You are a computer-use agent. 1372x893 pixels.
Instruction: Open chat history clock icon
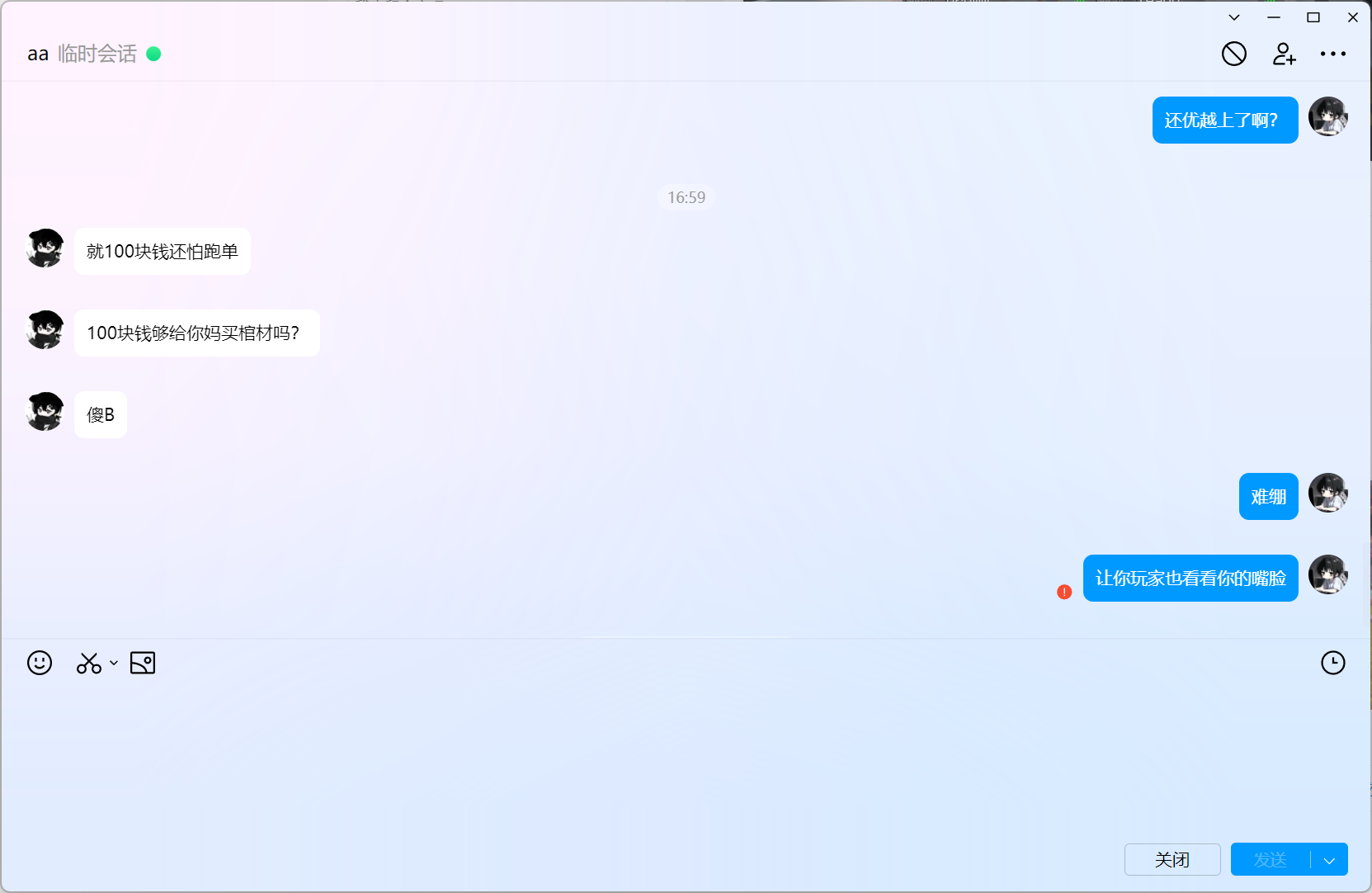1332,663
